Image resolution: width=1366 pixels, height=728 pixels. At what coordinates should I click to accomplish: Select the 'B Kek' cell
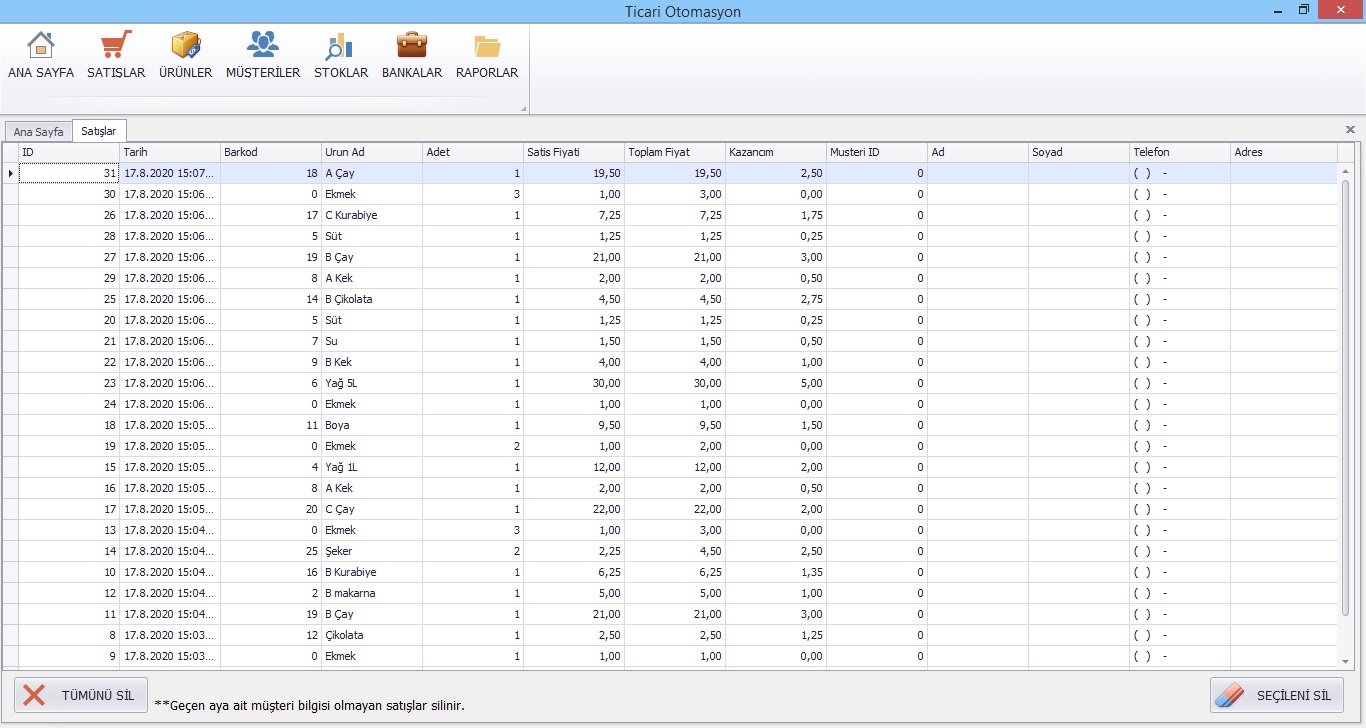click(x=371, y=362)
